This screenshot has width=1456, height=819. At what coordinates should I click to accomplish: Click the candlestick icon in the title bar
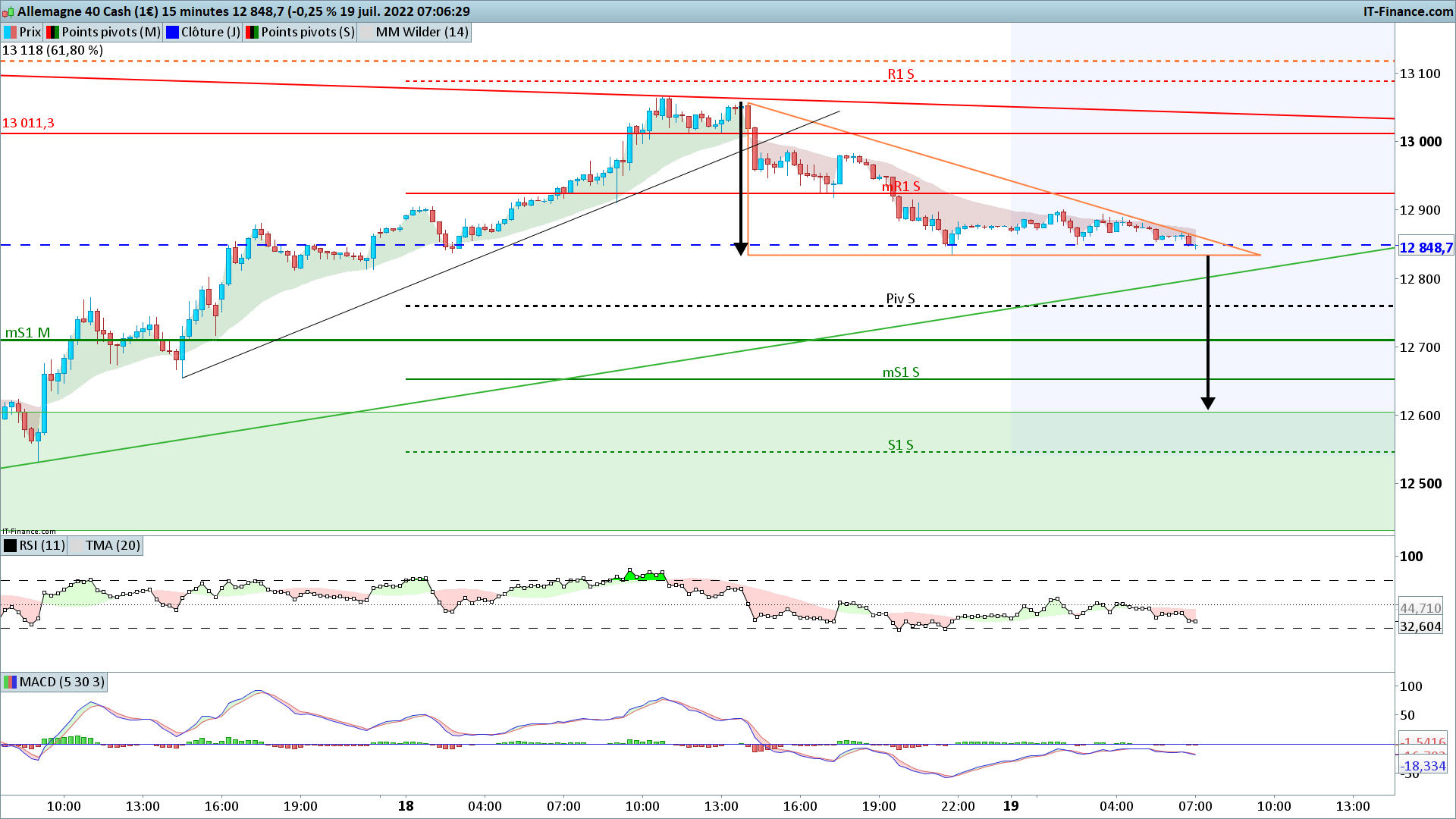point(8,12)
